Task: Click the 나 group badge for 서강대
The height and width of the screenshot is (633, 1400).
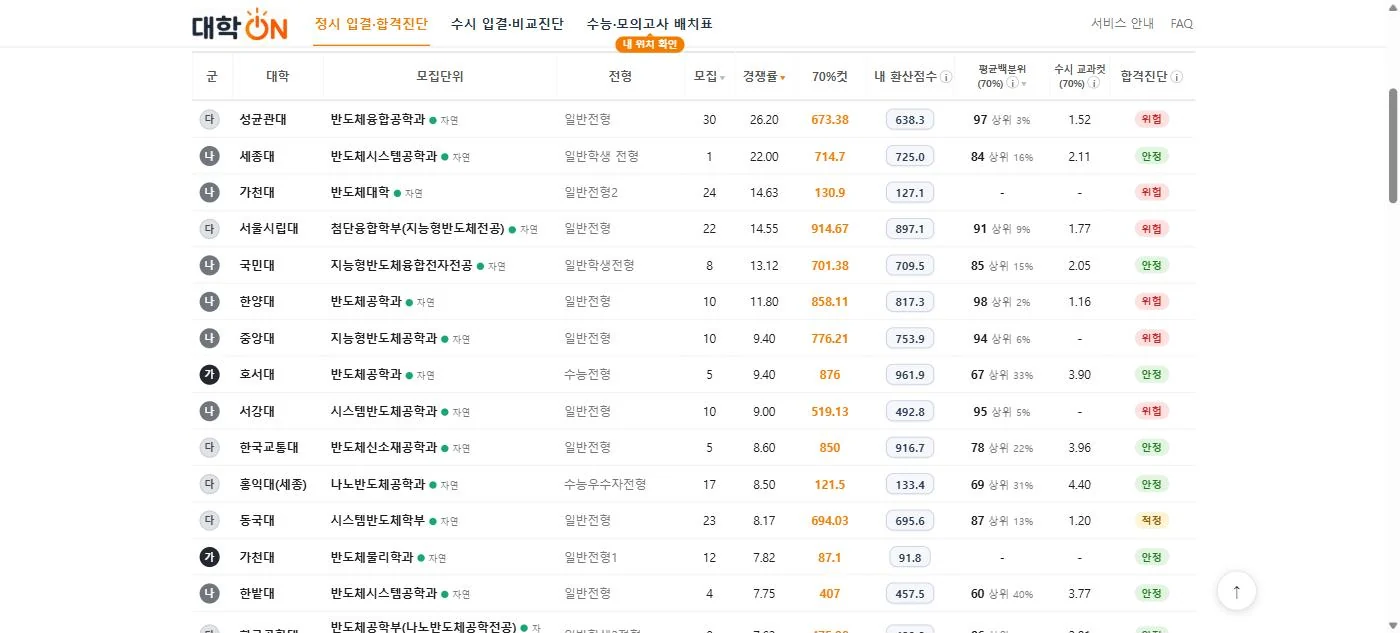Action: coord(209,411)
